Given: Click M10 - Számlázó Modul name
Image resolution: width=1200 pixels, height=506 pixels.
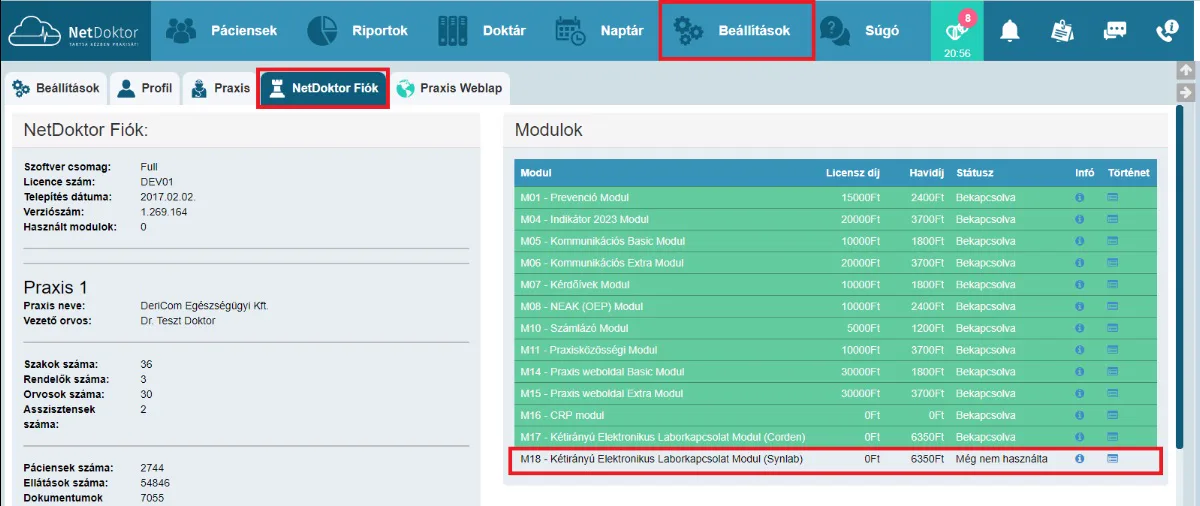Looking at the screenshot, I should [x=574, y=328].
